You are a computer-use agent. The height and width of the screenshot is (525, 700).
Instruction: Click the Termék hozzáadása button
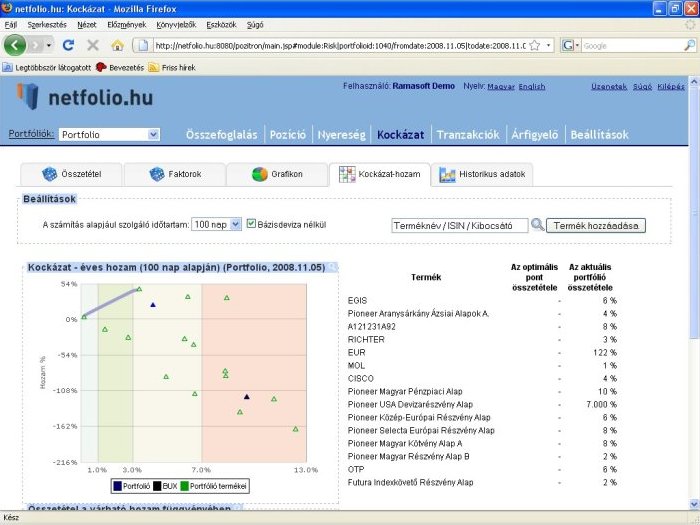[596, 225]
